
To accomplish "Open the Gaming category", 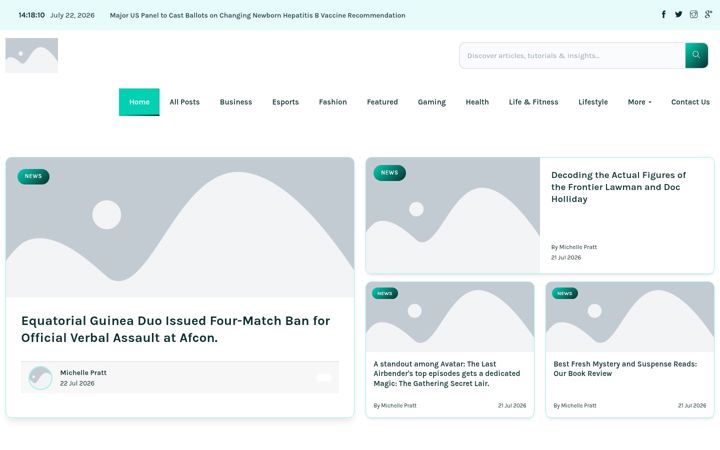I will [432, 102].
